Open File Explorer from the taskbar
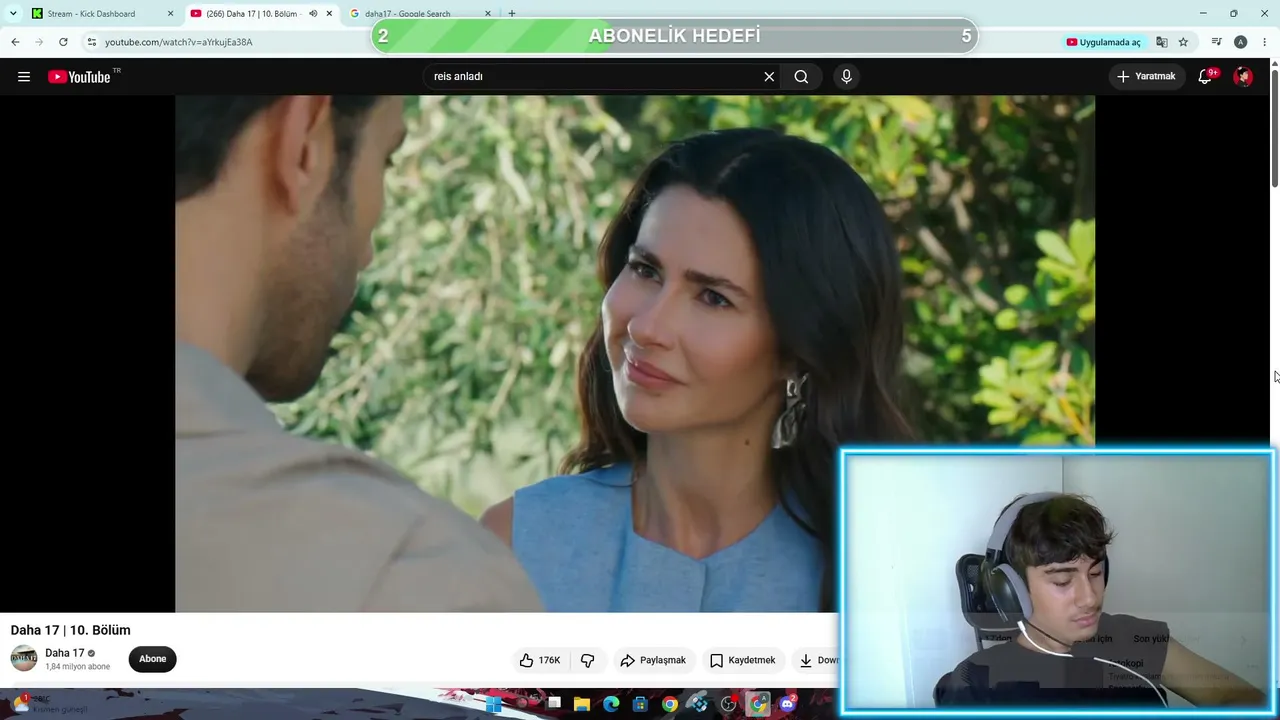The width and height of the screenshot is (1280, 720). [x=582, y=704]
